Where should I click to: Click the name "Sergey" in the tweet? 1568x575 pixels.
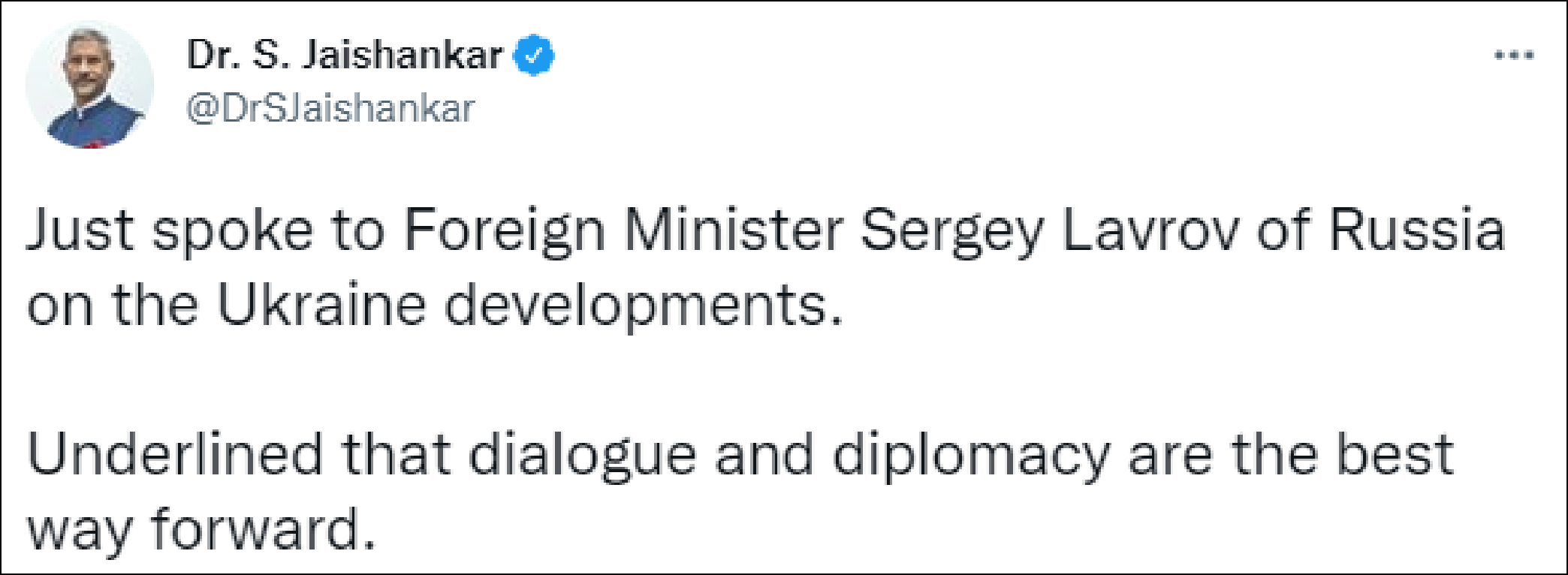tap(951, 232)
